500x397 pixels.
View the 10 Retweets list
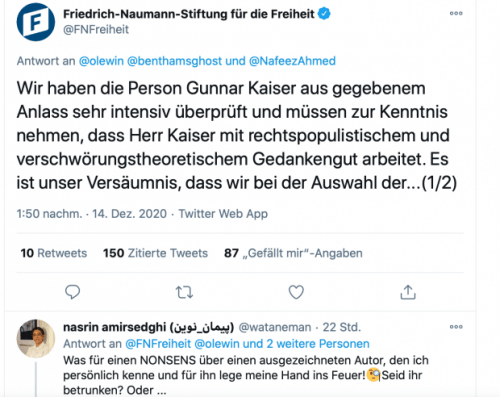(x=54, y=253)
